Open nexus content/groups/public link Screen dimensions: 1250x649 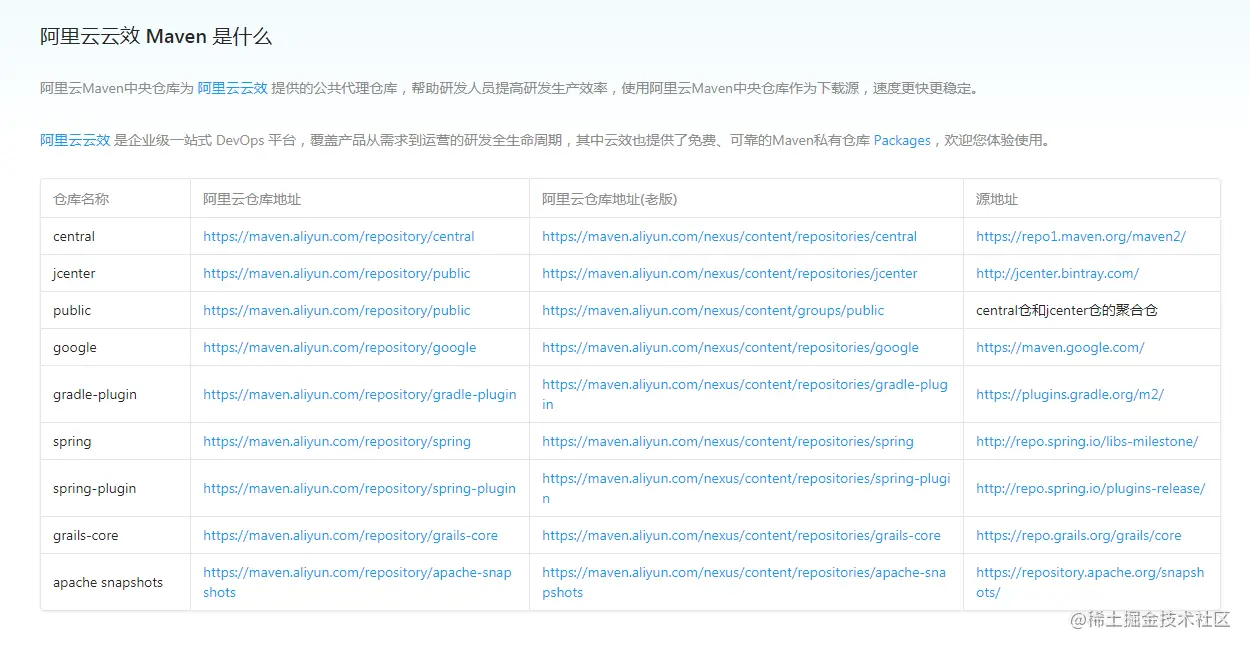click(x=713, y=311)
